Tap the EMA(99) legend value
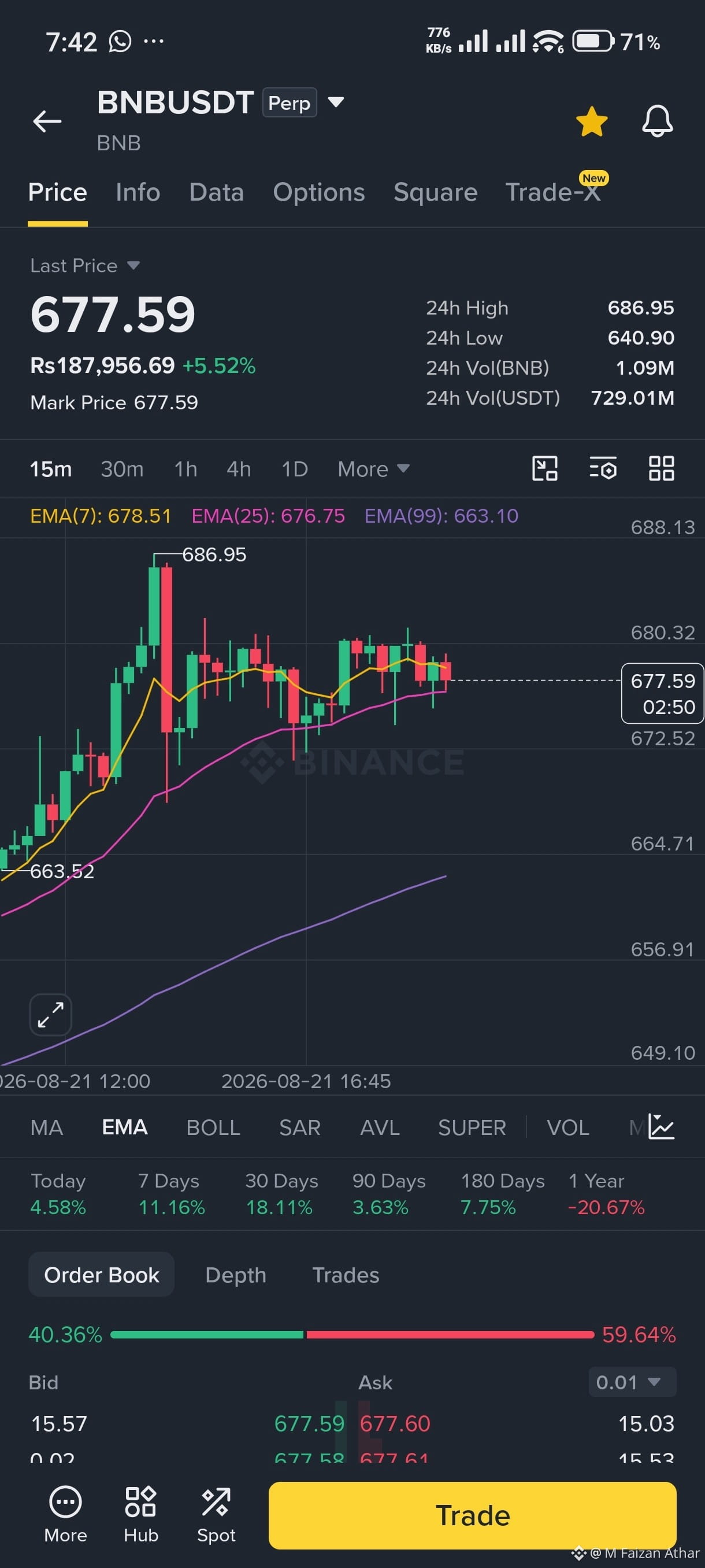Image resolution: width=705 pixels, height=1568 pixels. click(441, 516)
